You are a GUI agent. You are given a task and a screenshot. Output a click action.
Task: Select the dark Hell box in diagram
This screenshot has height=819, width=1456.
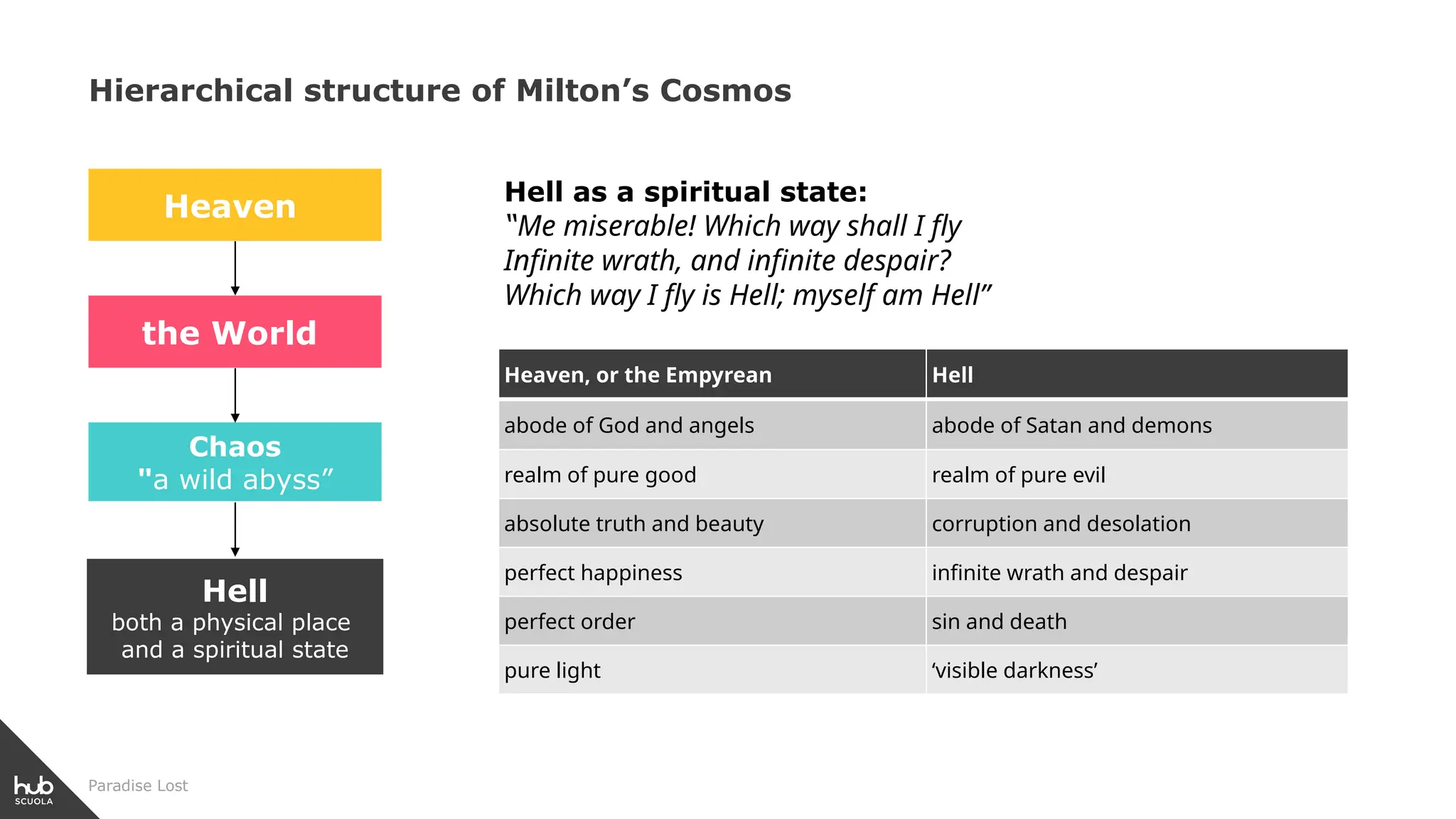click(235, 616)
